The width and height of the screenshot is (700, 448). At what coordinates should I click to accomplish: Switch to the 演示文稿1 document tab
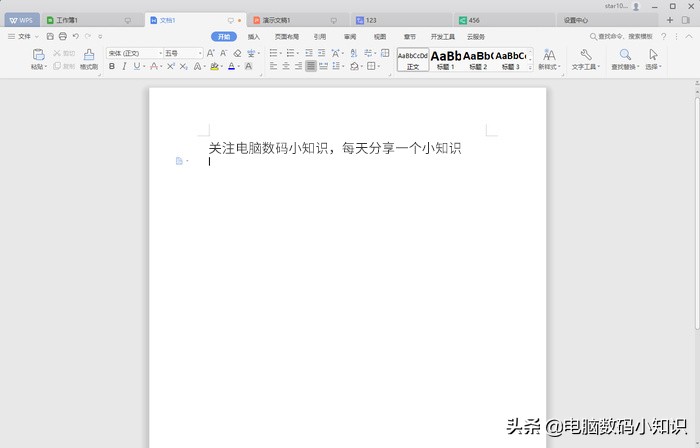(295, 20)
